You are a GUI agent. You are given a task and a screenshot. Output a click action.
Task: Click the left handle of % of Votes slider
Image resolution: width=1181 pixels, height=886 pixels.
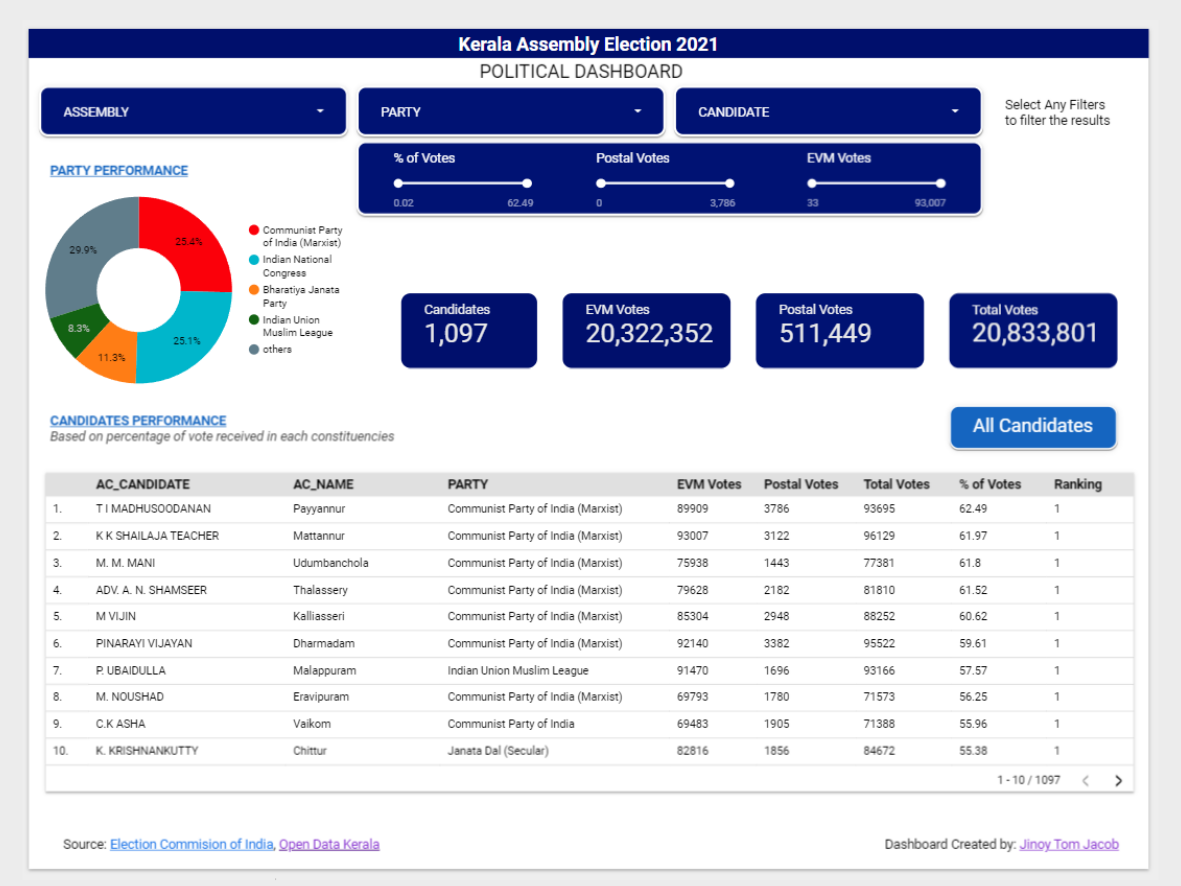pyautogui.click(x=398, y=183)
